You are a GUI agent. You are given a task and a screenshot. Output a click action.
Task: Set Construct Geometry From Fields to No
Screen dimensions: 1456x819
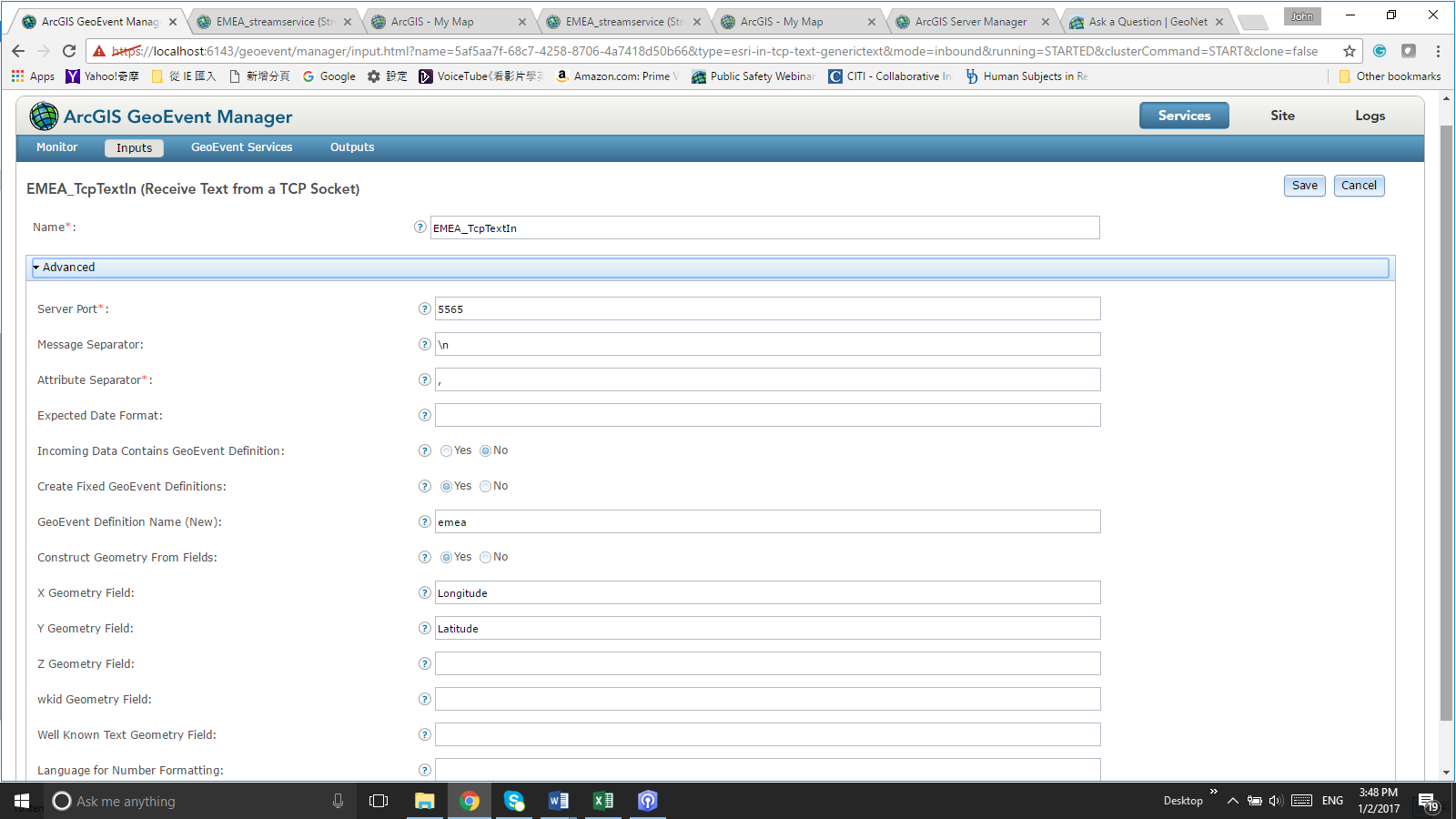point(485,558)
